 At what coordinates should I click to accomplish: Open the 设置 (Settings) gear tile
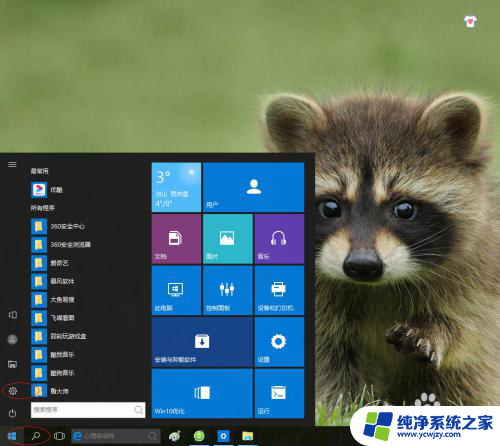(x=279, y=342)
